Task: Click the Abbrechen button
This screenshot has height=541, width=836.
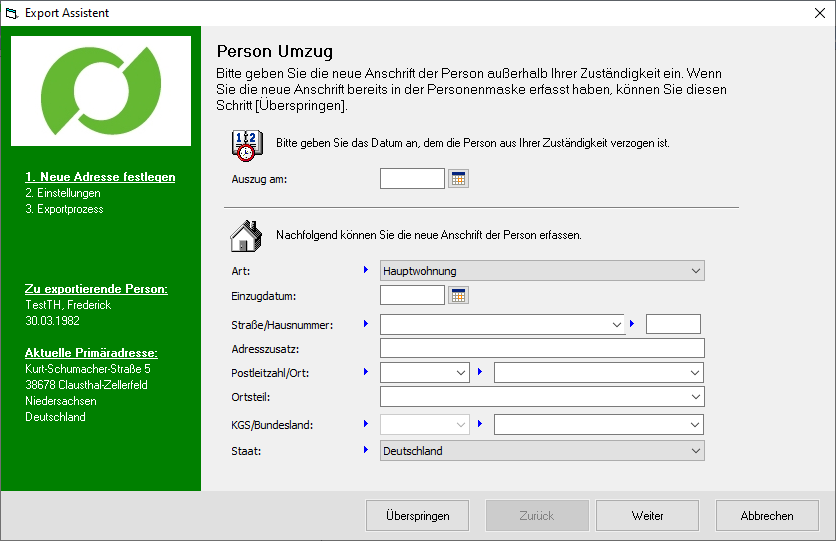Action: click(x=767, y=516)
